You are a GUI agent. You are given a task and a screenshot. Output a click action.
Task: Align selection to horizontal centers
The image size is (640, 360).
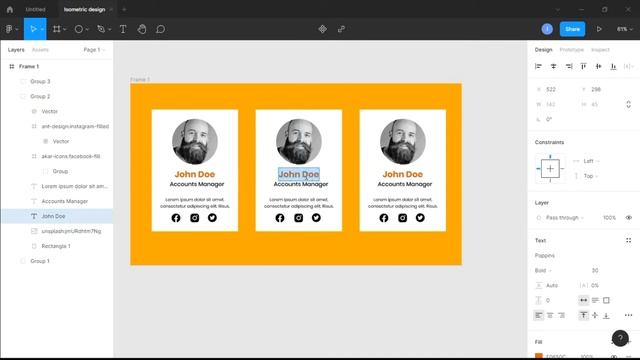point(553,66)
